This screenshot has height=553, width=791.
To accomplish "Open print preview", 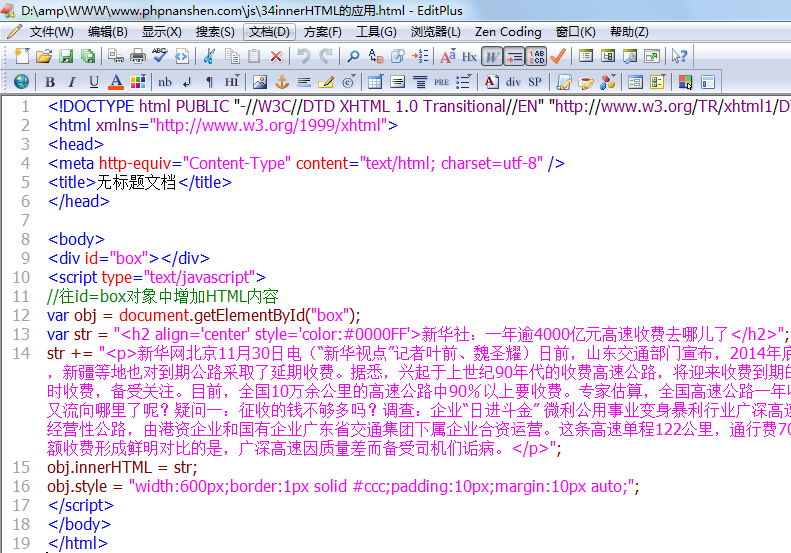I will coord(116,56).
